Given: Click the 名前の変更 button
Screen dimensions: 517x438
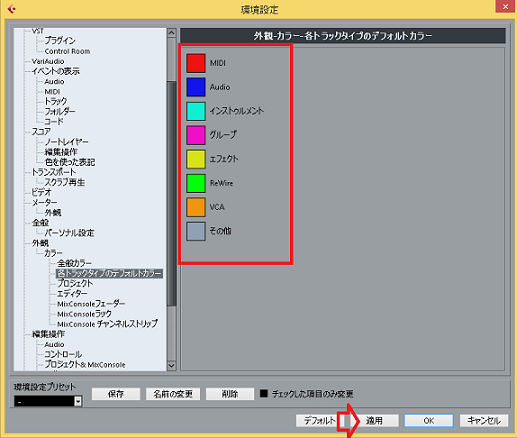Looking at the screenshot, I should (173, 394).
